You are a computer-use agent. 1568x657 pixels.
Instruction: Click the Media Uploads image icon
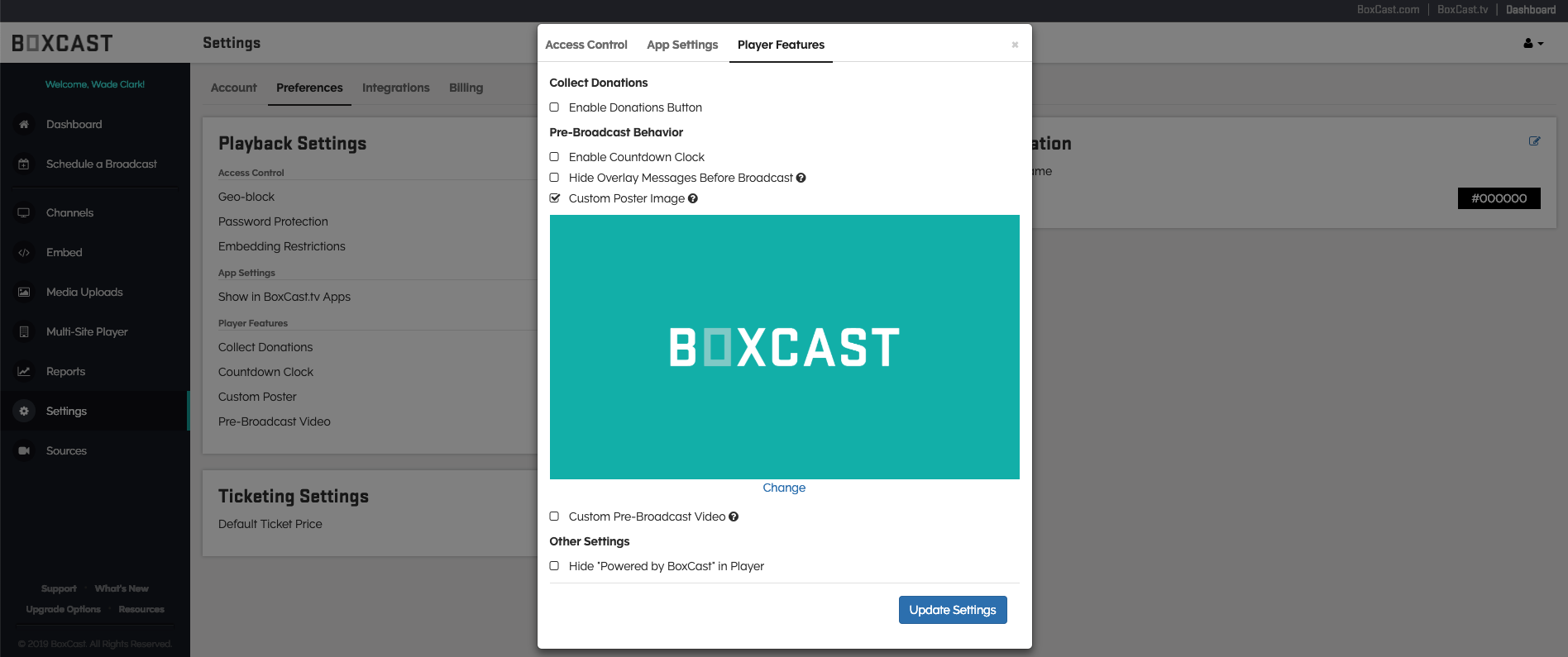click(x=24, y=293)
